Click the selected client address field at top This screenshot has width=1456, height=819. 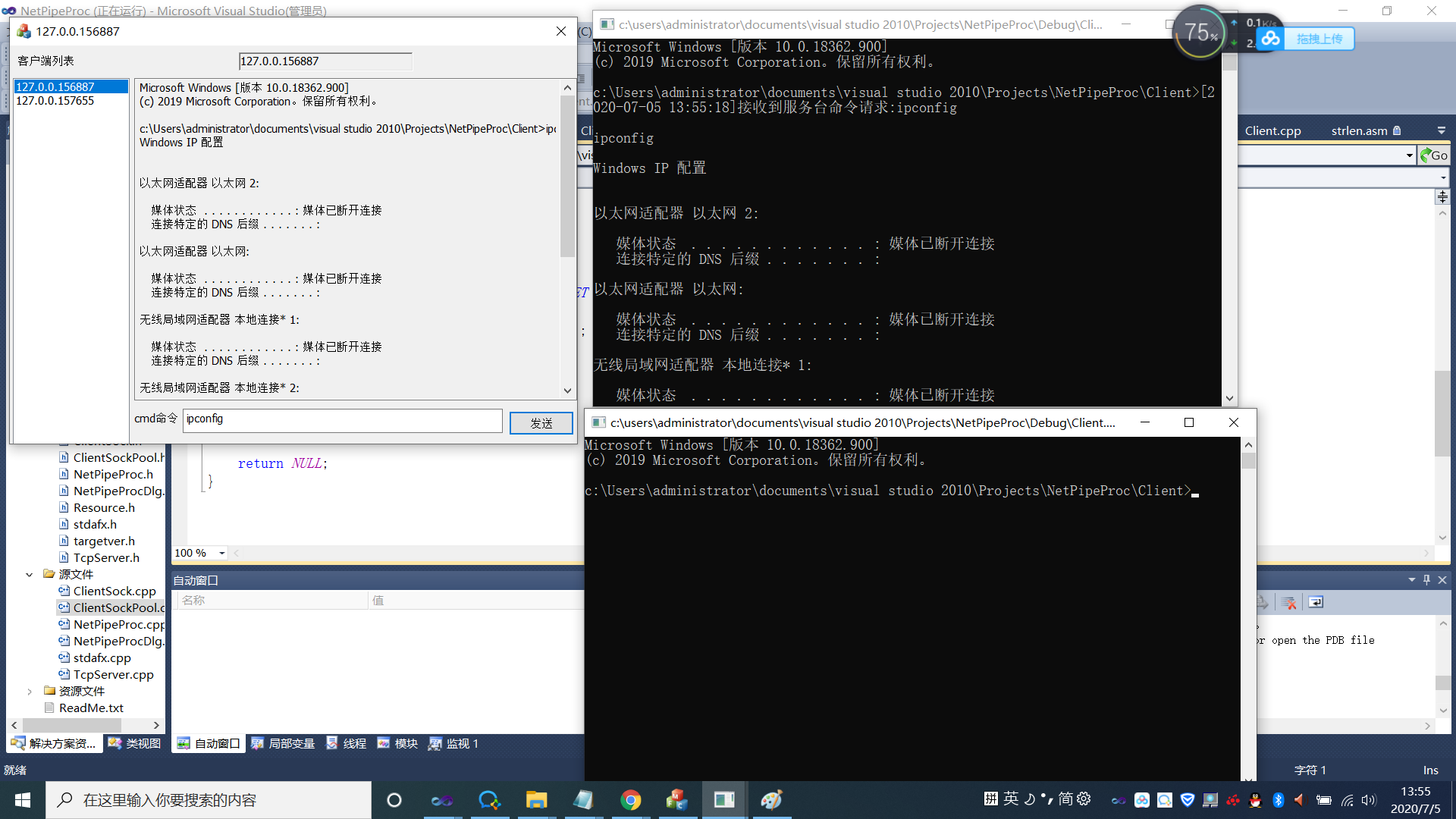click(325, 61)
